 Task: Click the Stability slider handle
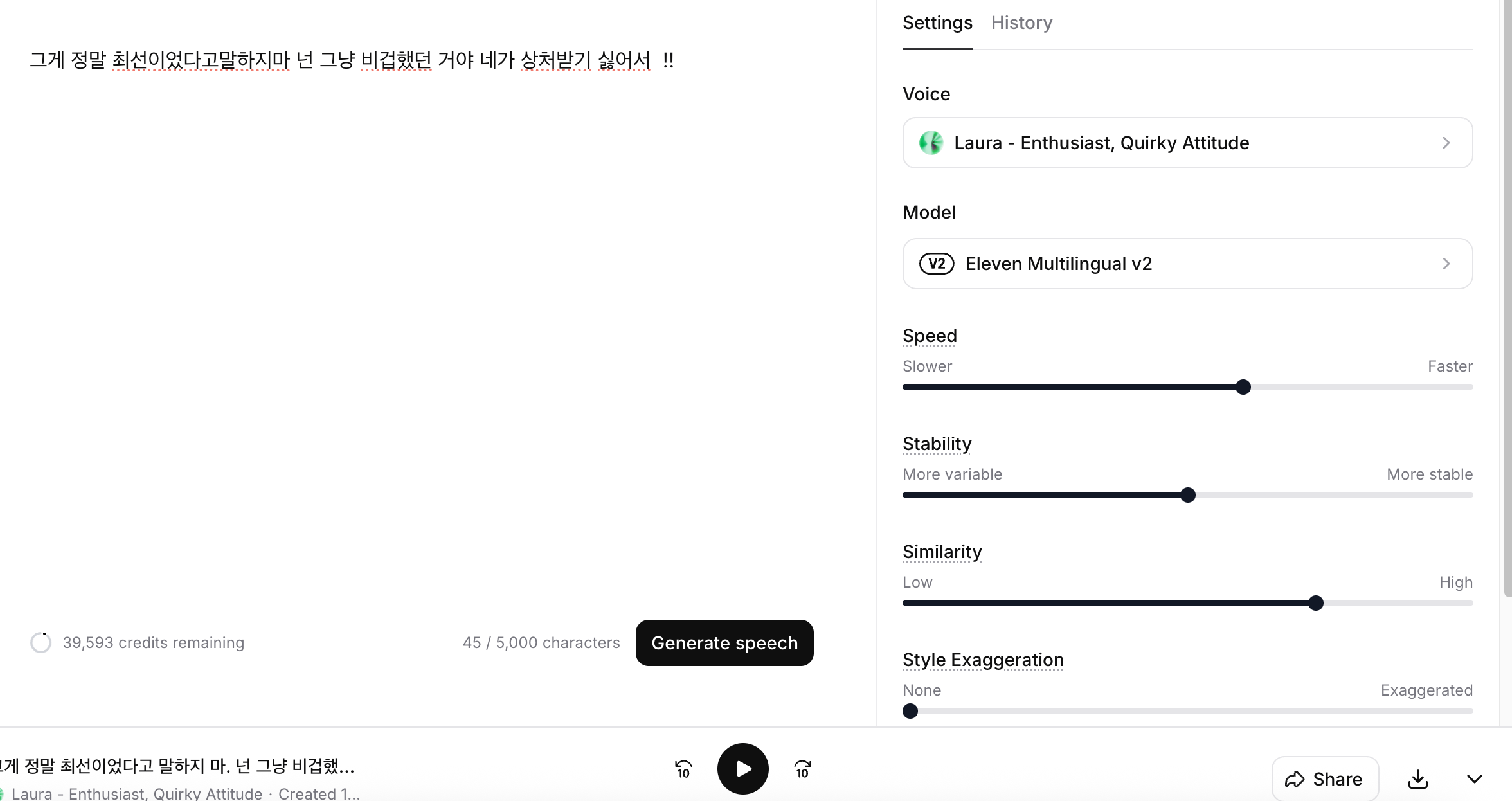tap(1188, 495)
